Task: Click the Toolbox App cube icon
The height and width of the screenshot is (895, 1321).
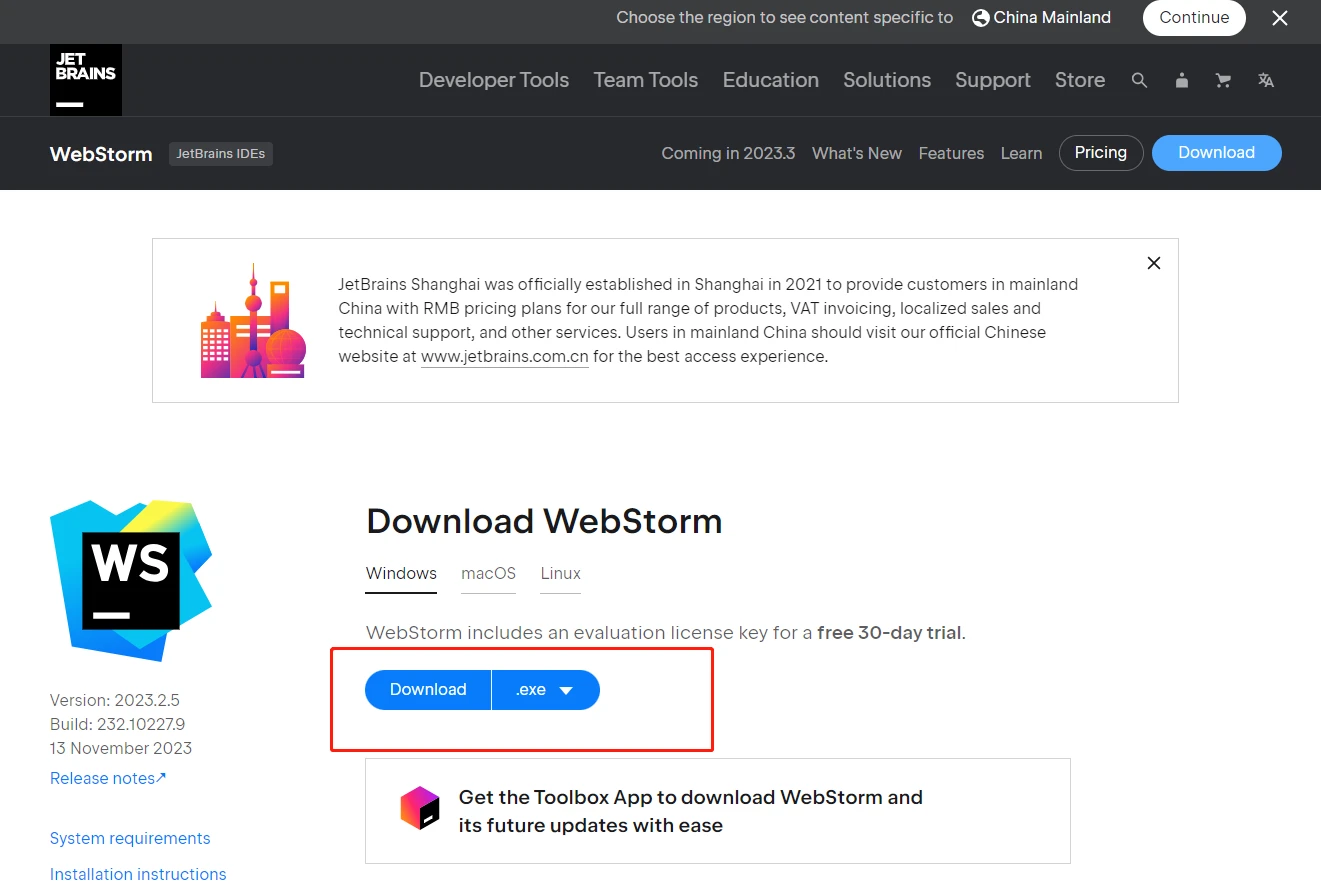Action: point(420,808)
